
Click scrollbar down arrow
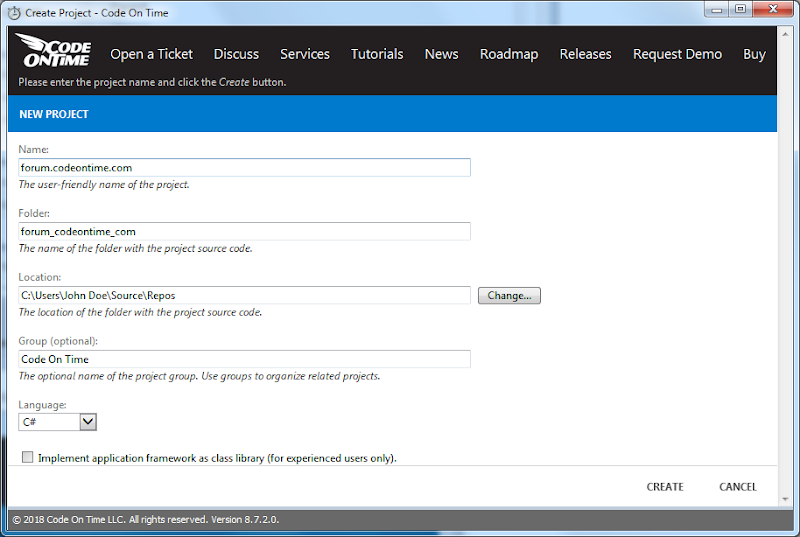click(785, 499)
